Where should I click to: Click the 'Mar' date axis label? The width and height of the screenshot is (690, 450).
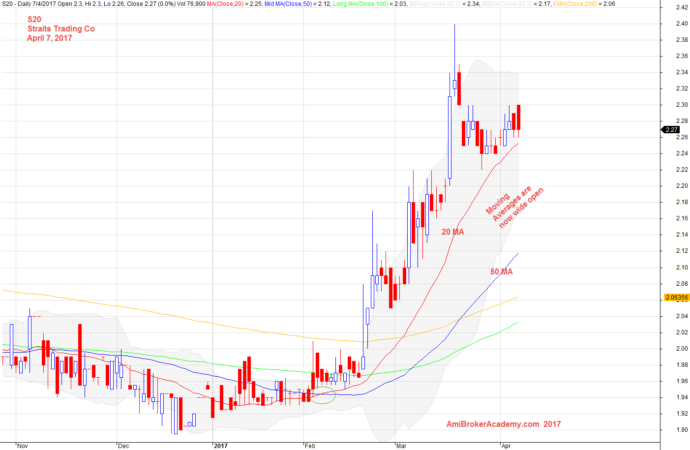tap(401, 446)
